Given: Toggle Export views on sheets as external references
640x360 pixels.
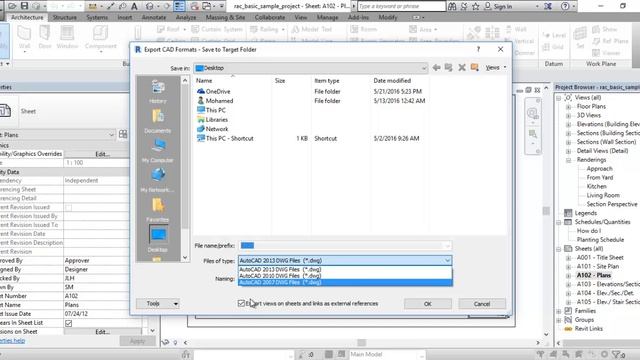Looking at the screenshot, I should click(241, 303).
